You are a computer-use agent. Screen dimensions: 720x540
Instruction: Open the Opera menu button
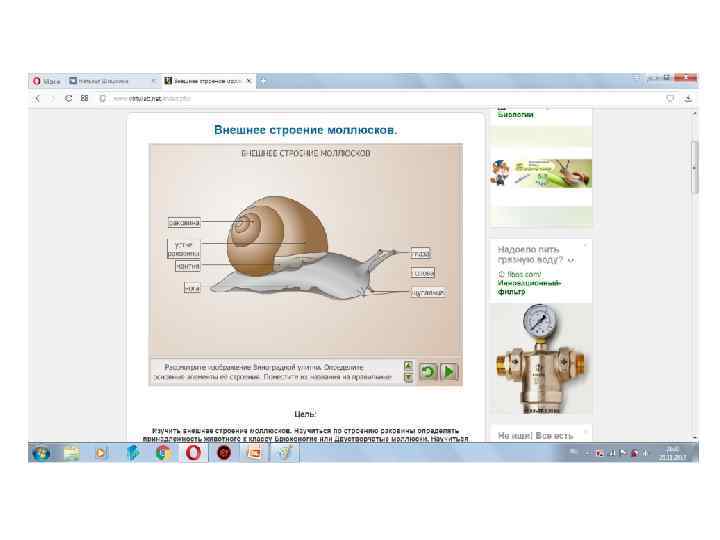(x=47, y=81)
